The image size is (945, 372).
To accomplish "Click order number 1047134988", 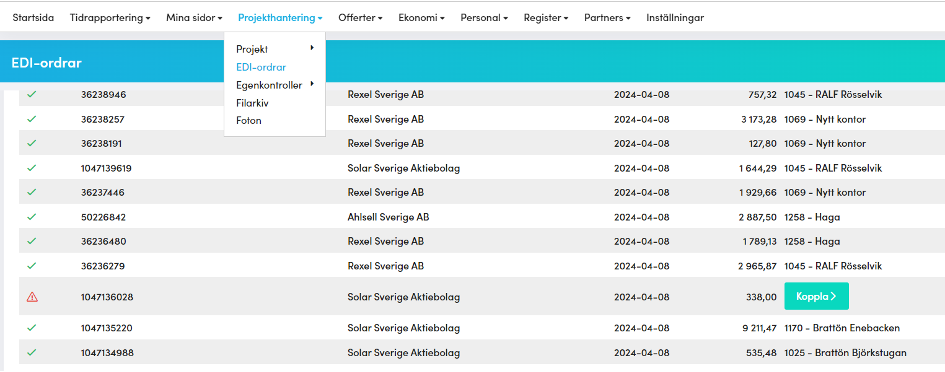I will [107, 352].
